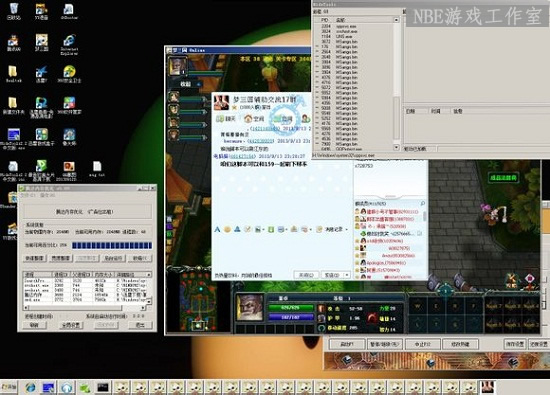Click the font 'A' icon in chat toolbar
Screen dimensions: 550x395
point(217,229)
